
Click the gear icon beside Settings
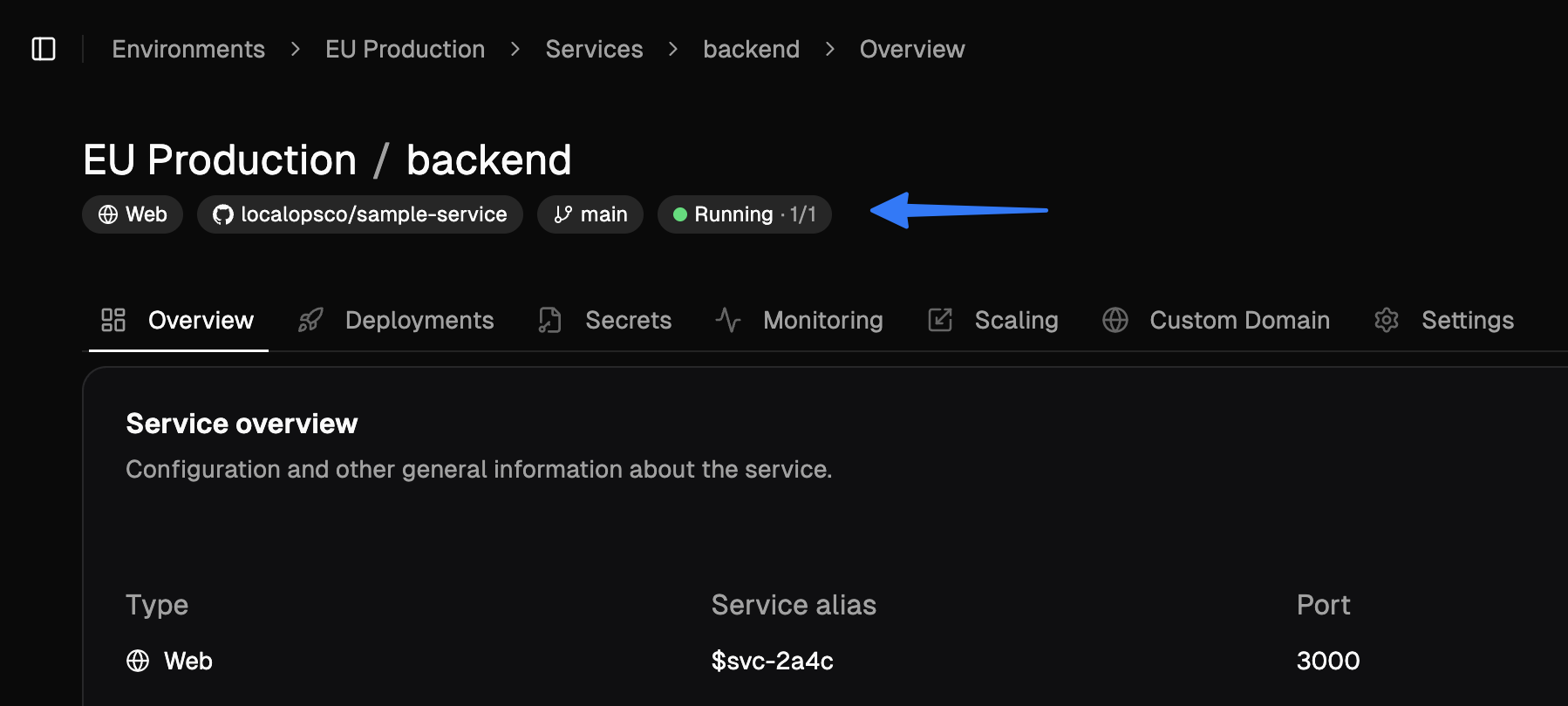pyautogui.click(x=1387, y=320)
